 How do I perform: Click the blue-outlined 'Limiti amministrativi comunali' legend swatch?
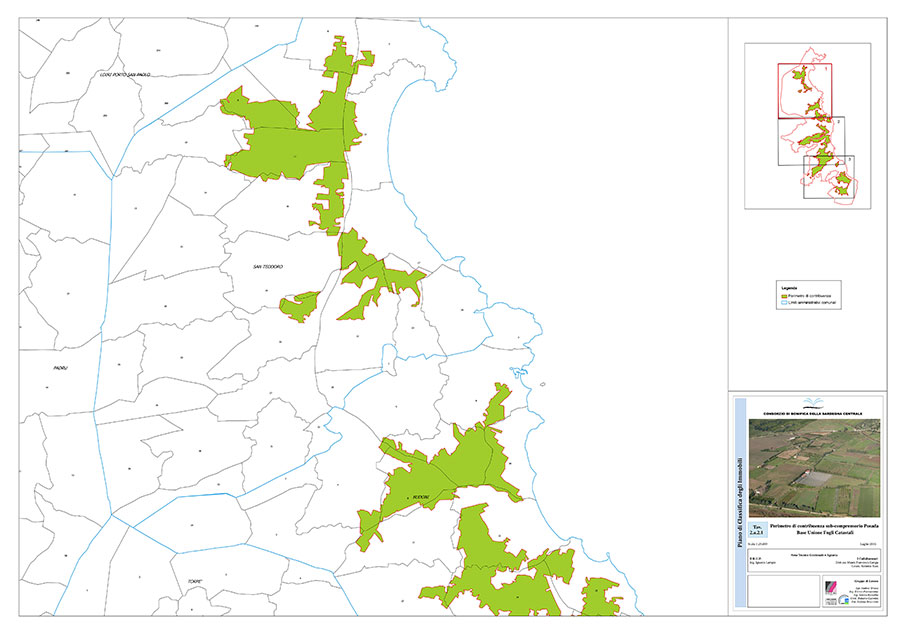click(782, 302)
